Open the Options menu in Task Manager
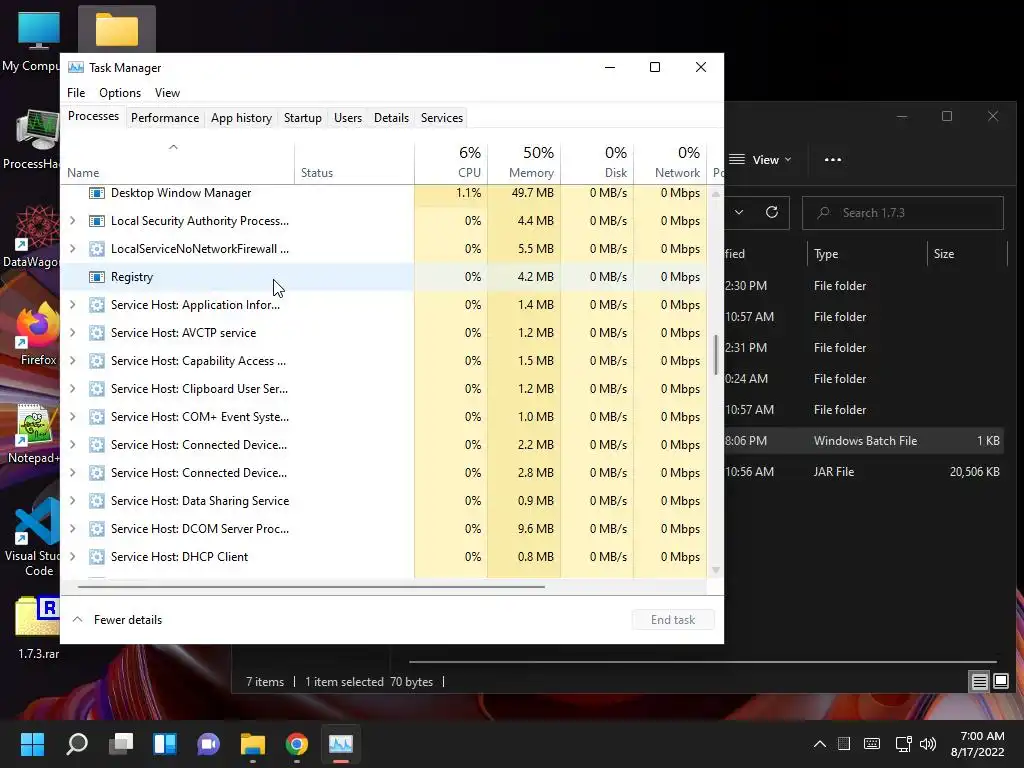The image size is (1024, 768). point(120,93)
